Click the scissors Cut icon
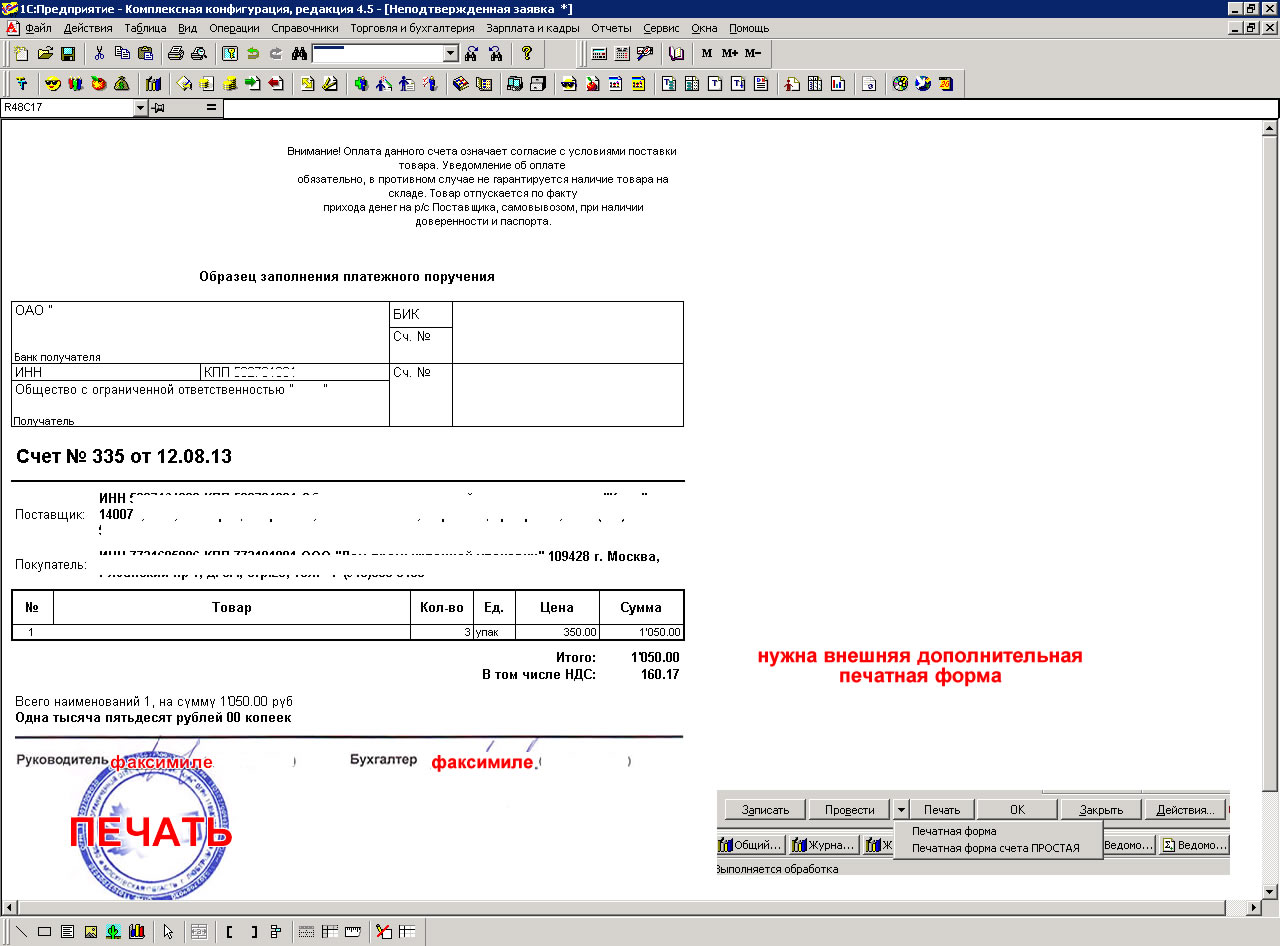Image resolution: width=1280 pixels, height=946 pixels. point(99,53)
